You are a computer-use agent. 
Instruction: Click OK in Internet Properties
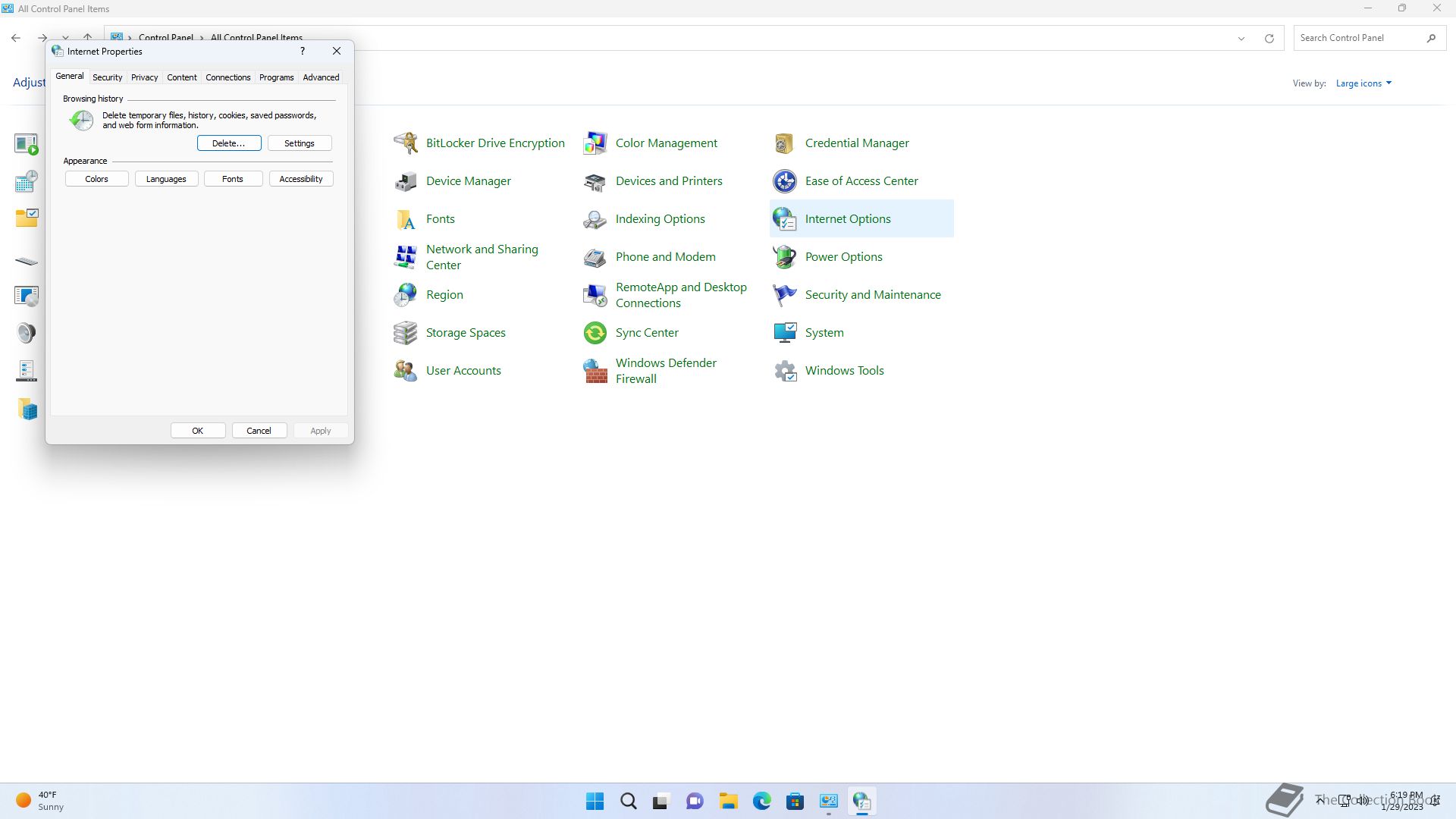197,431
